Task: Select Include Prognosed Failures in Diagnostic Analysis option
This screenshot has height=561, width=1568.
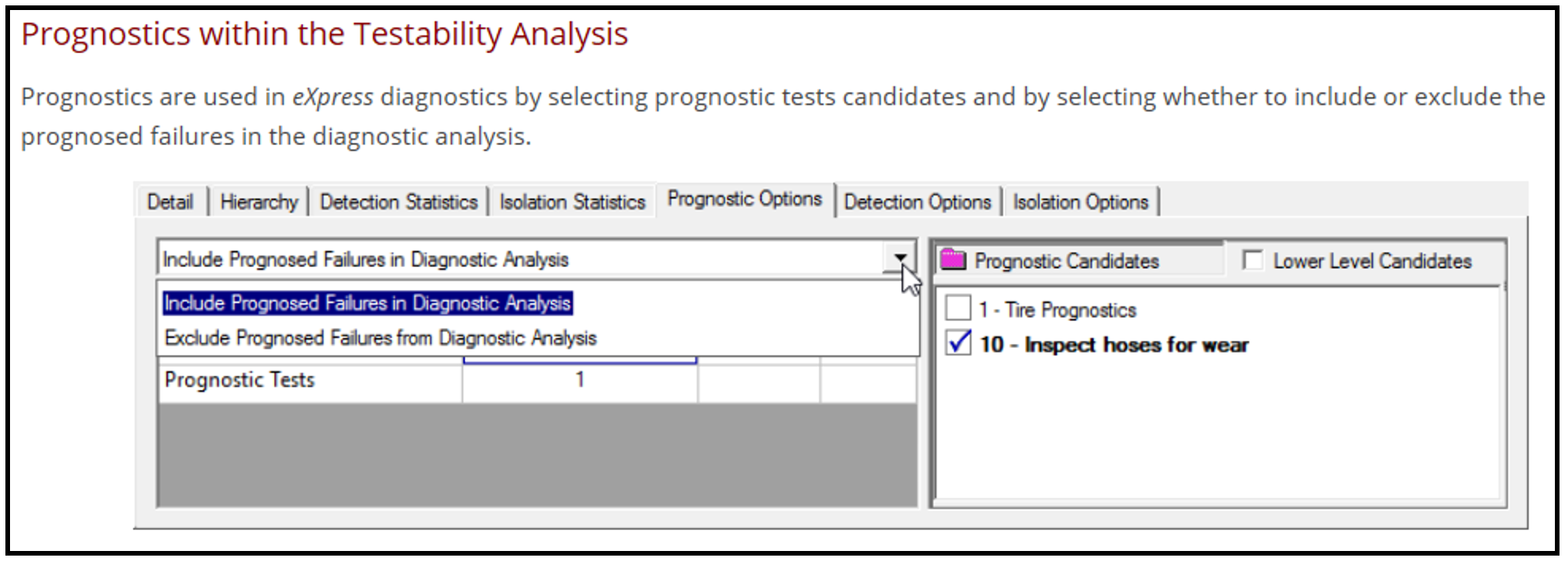Action: click(x=367, y=303)
